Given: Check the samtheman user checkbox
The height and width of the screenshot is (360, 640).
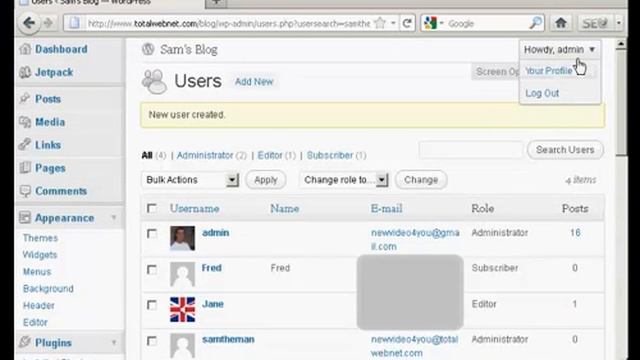Looking at the screenshot, I should pos(152,341).
